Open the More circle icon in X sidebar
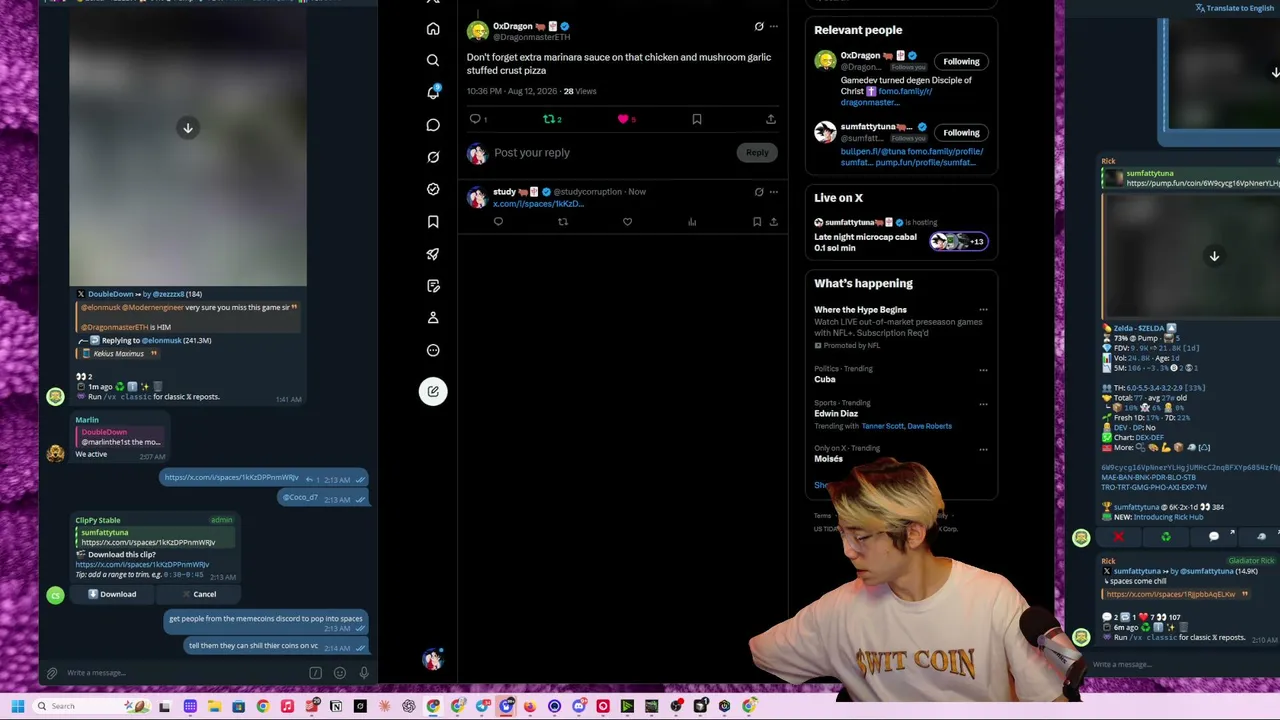The image size is (1280, 720). click(433, 350)
